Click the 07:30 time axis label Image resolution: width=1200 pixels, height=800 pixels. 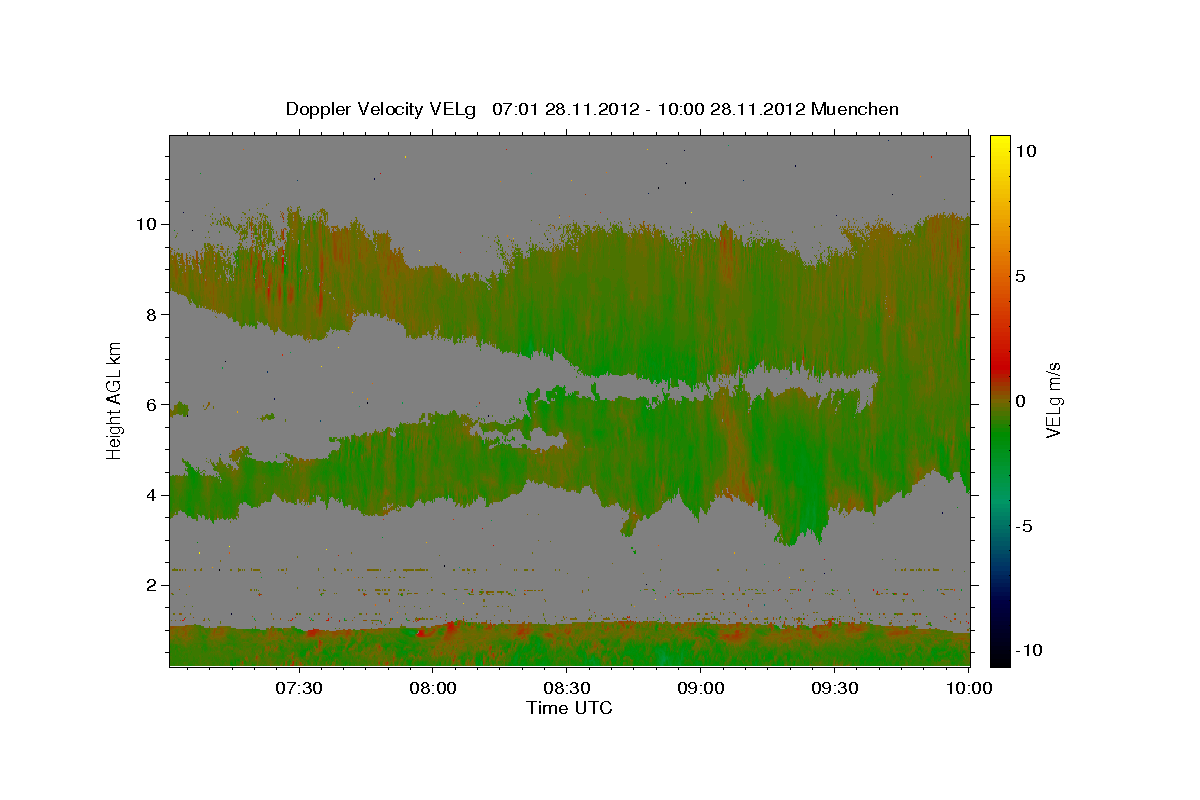click(x=298, y=688)
